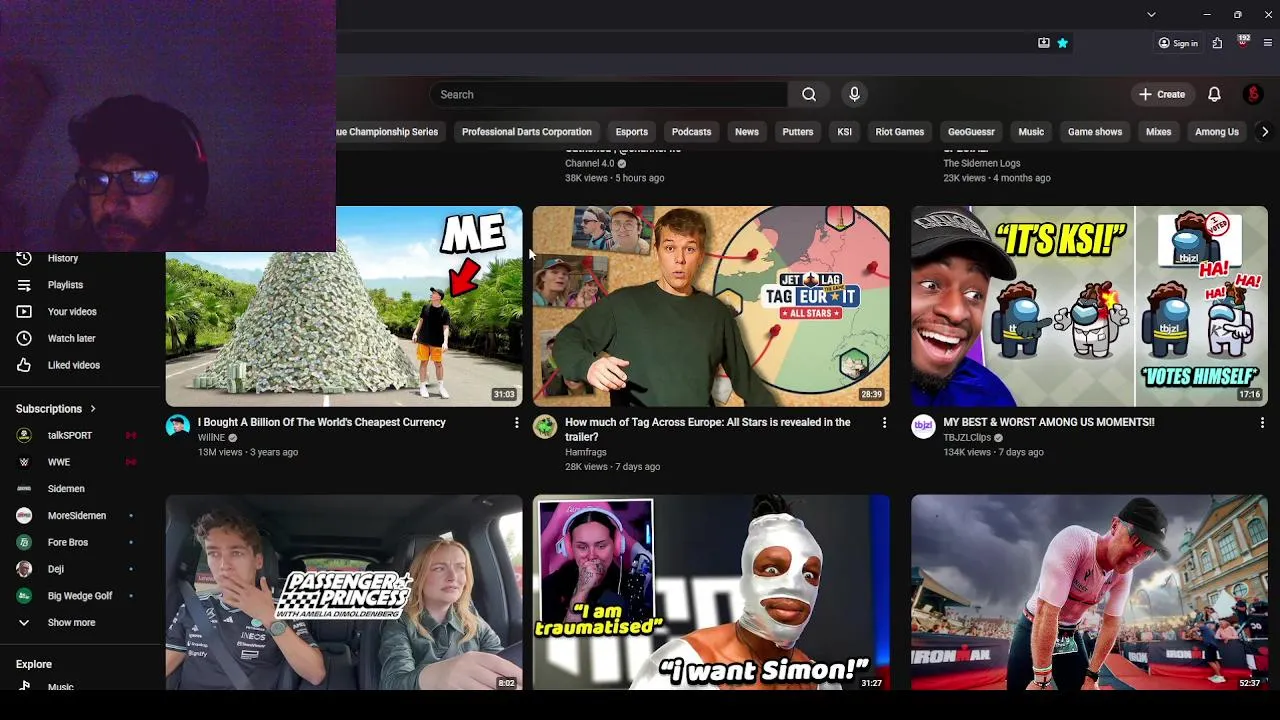The height and width of the screenshot is (720, 1280).
Task: Open 'MY BEST & WORST AMONG US MOMENTS!!' title
Action: pyautogui.click(x=1048, y=422)
